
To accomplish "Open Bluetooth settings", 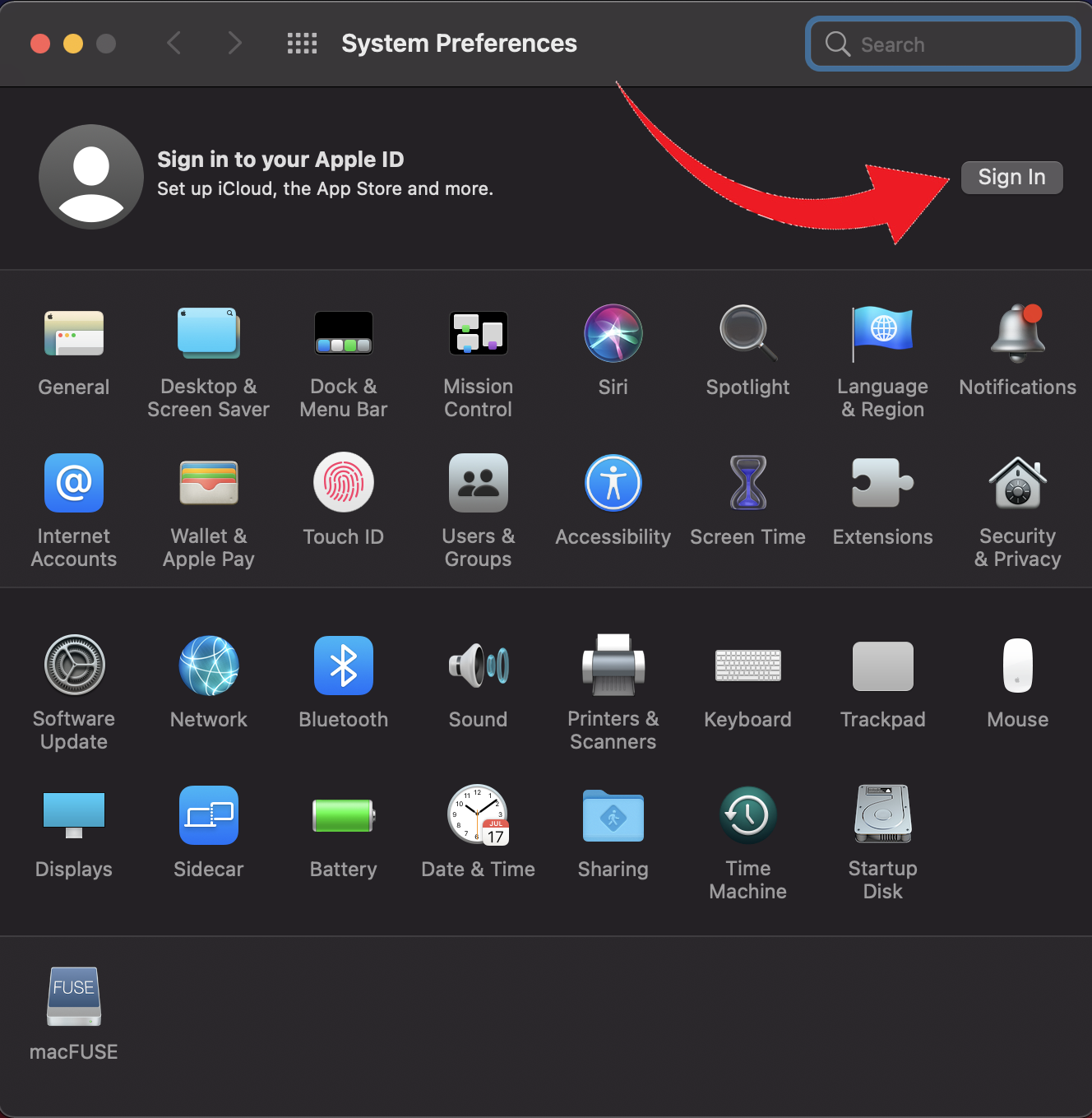I will [344, 666].
